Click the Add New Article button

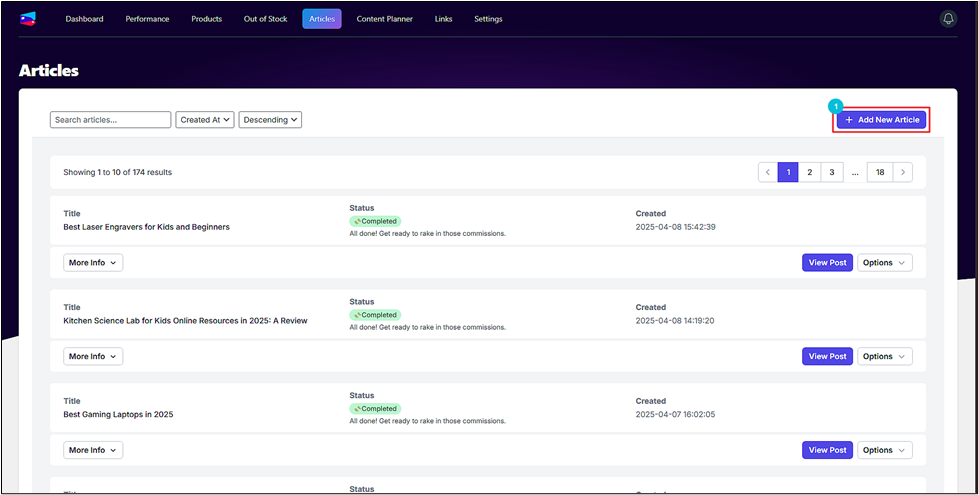coord(882,120)
